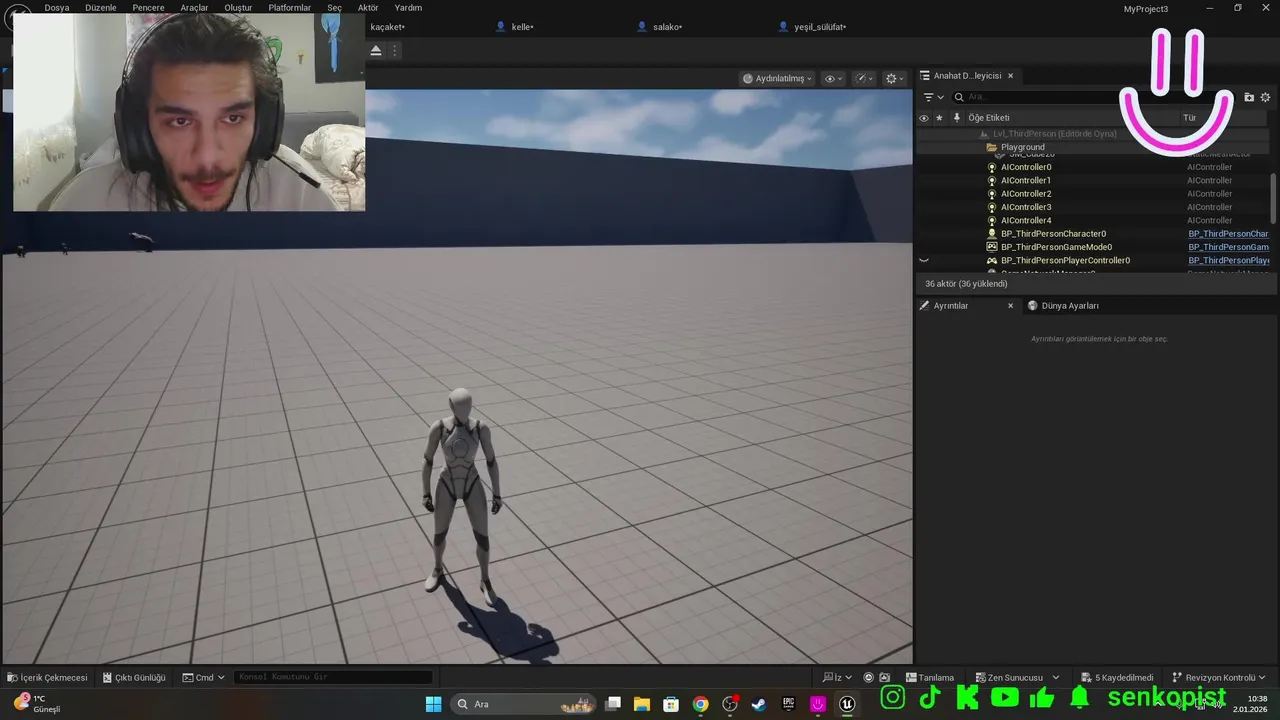Open the Pencere menu
Screen dimensions: 1280x720
coord(148,7)
